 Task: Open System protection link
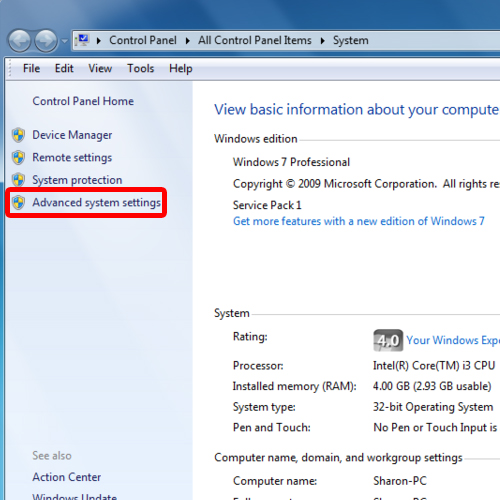tap(77, 180)
